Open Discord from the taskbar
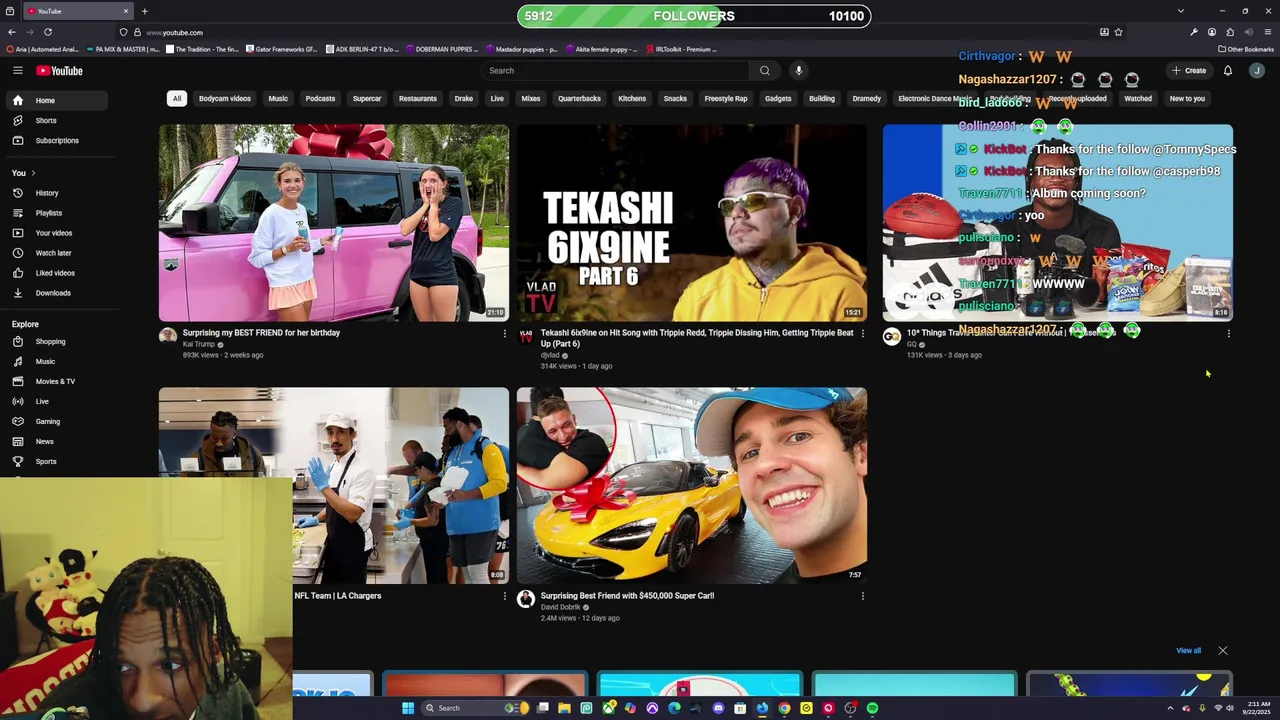Image resolution: width=1280 pixels, height=720 pixels. [718, 708]
